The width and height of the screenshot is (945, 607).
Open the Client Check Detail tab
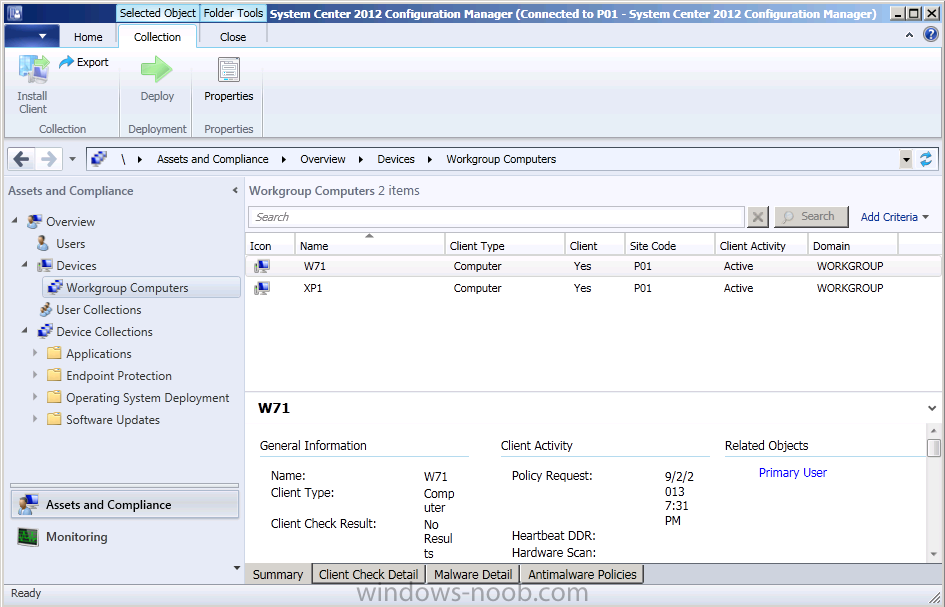[x=368, y=574]
